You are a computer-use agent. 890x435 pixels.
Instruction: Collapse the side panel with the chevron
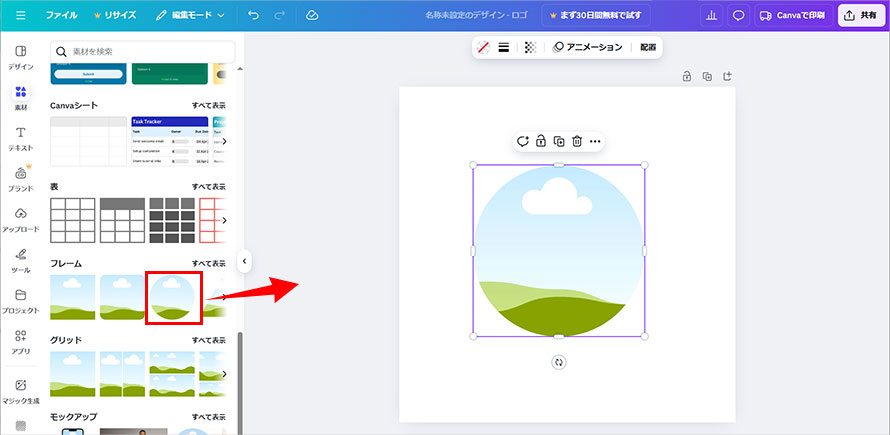coord(244,261)
